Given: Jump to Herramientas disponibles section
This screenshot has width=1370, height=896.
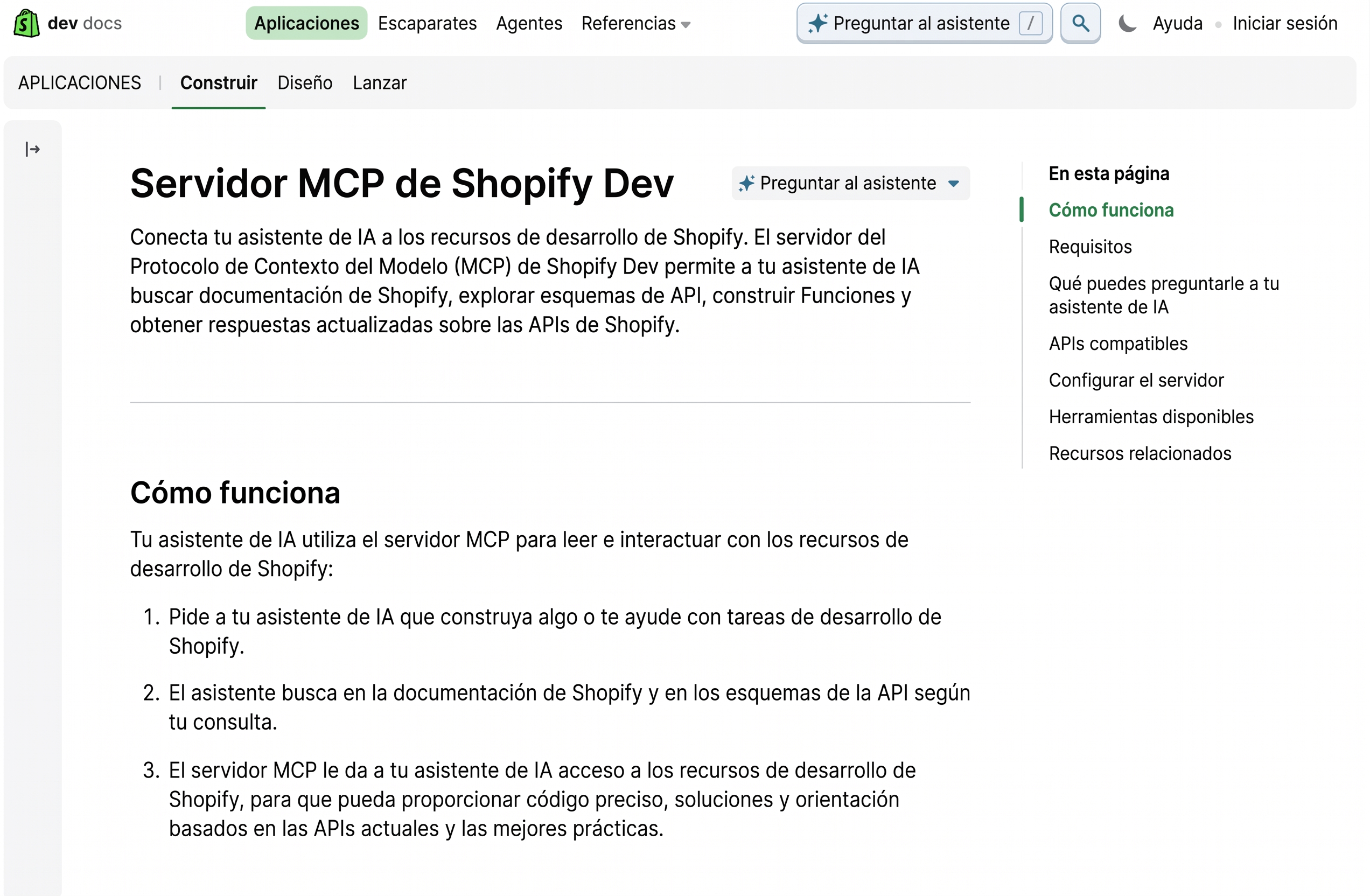Looking at the screenshot, I should [x=1151, y=417].
